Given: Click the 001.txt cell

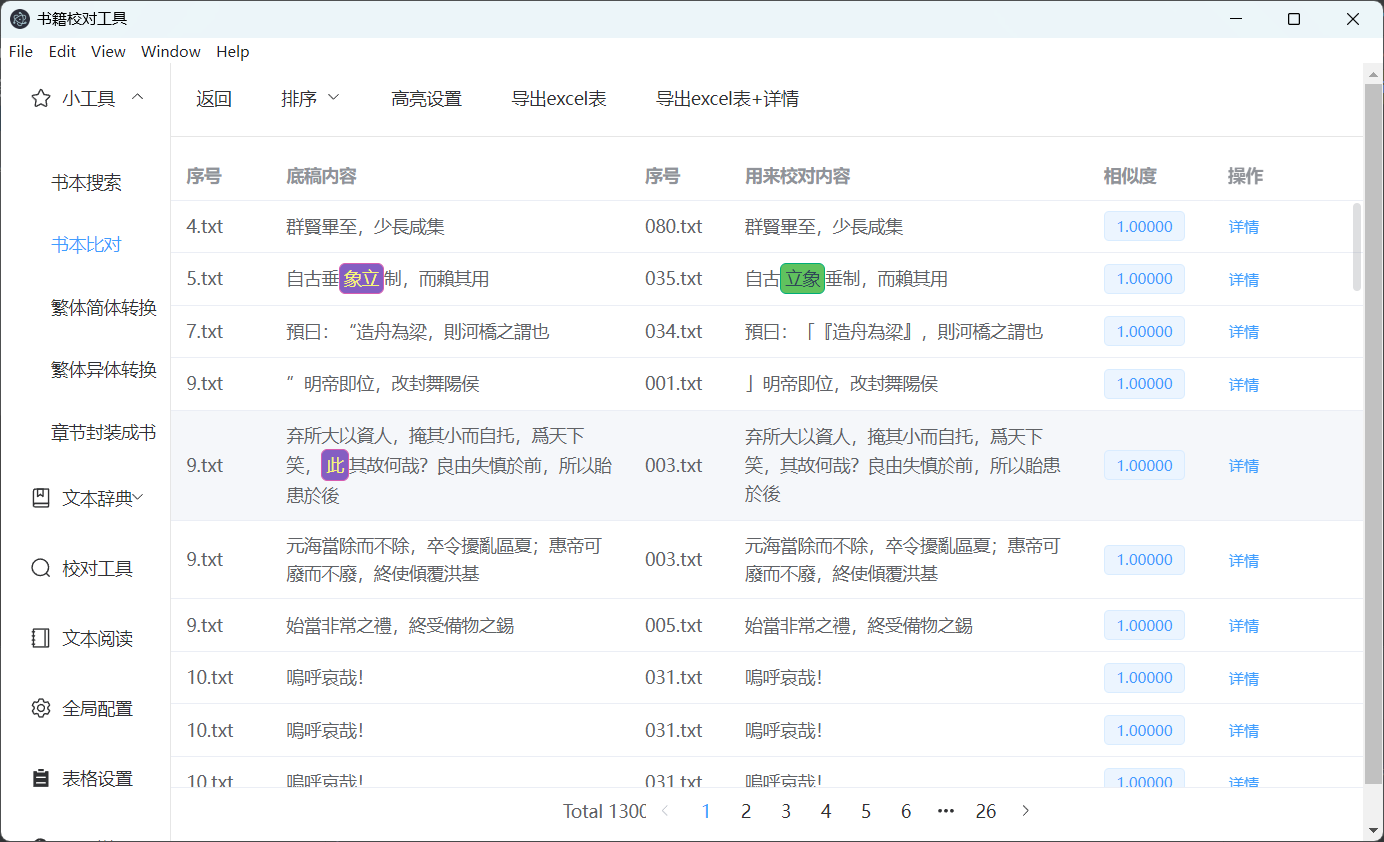Looking at the screenshot, I should (674, 384).
